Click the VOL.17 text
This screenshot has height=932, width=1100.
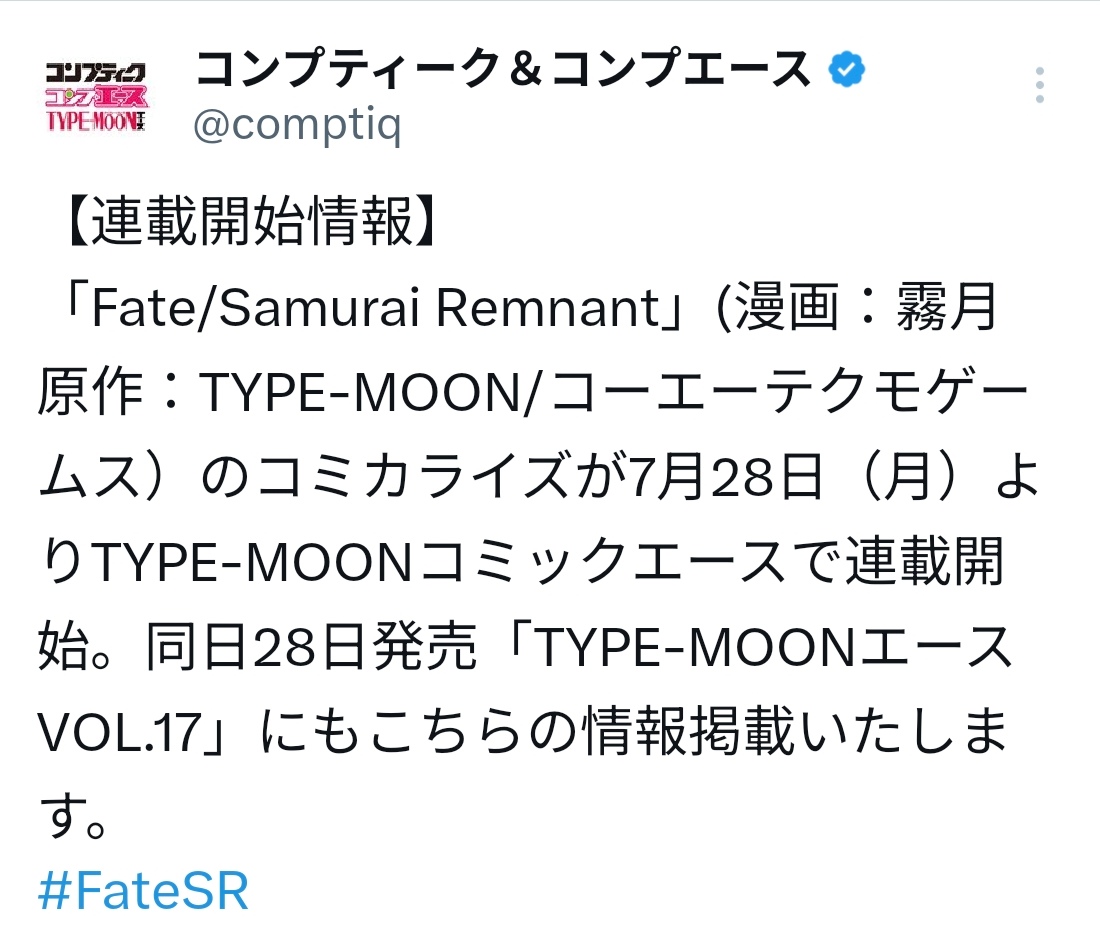tap(121, 732)
